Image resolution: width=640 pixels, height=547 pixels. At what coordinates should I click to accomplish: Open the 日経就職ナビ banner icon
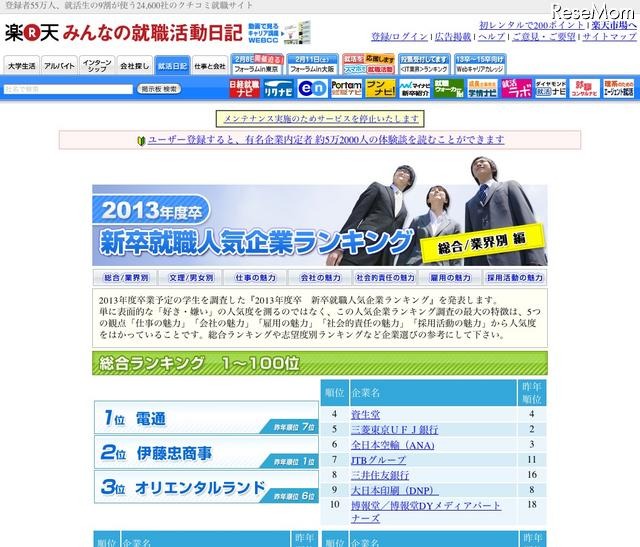click(x=244, y=88)
